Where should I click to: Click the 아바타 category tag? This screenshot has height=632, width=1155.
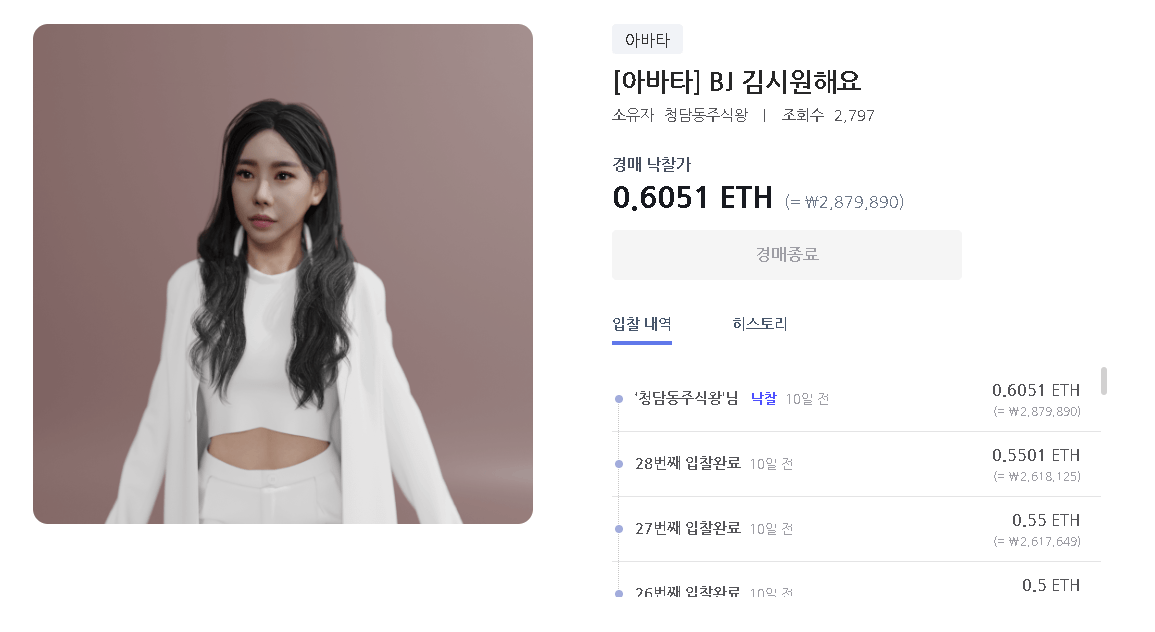coord(647,40)
